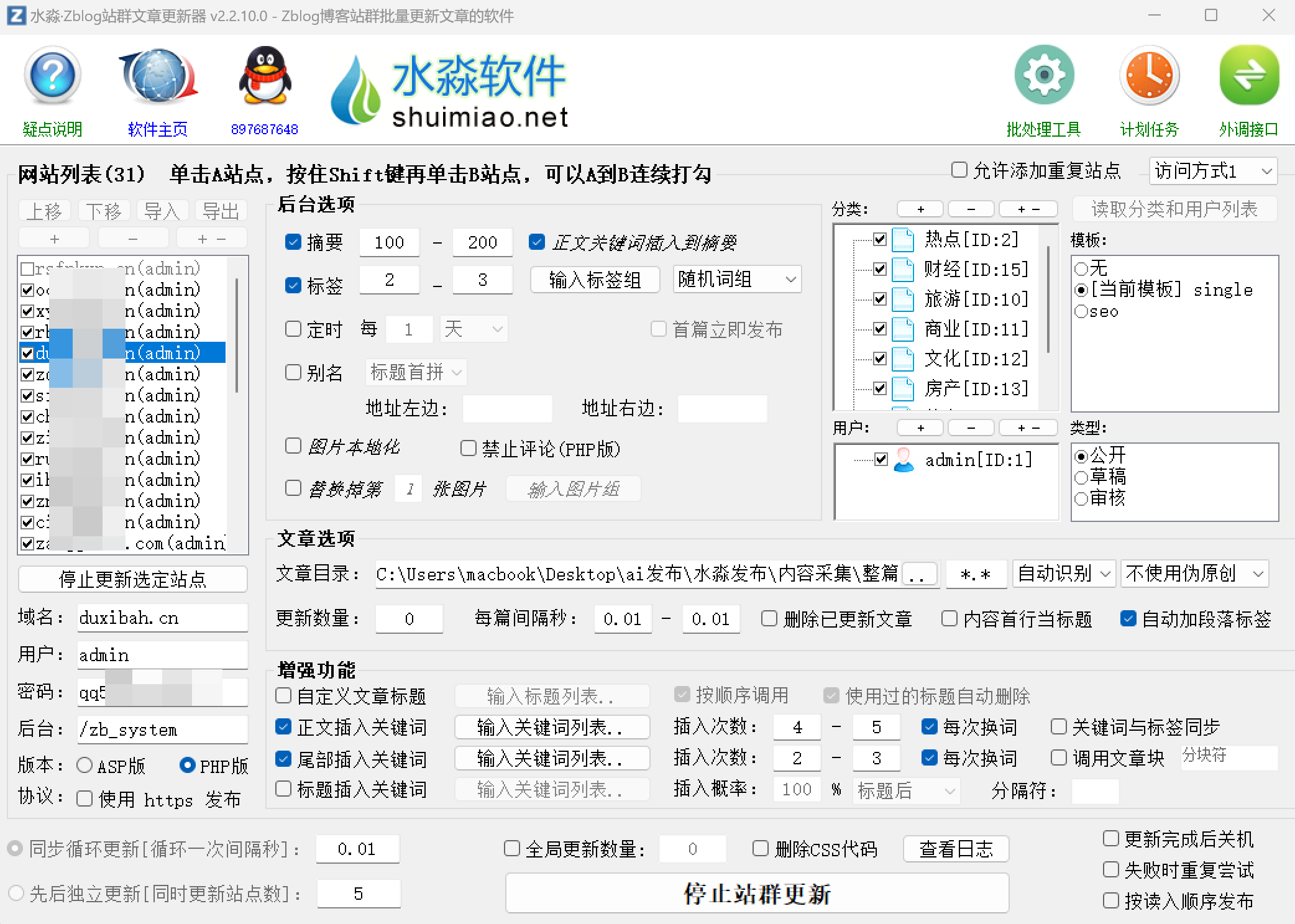Click the 域名 input field
Viewport: 1295px width, 924px height.
point(162,618)
